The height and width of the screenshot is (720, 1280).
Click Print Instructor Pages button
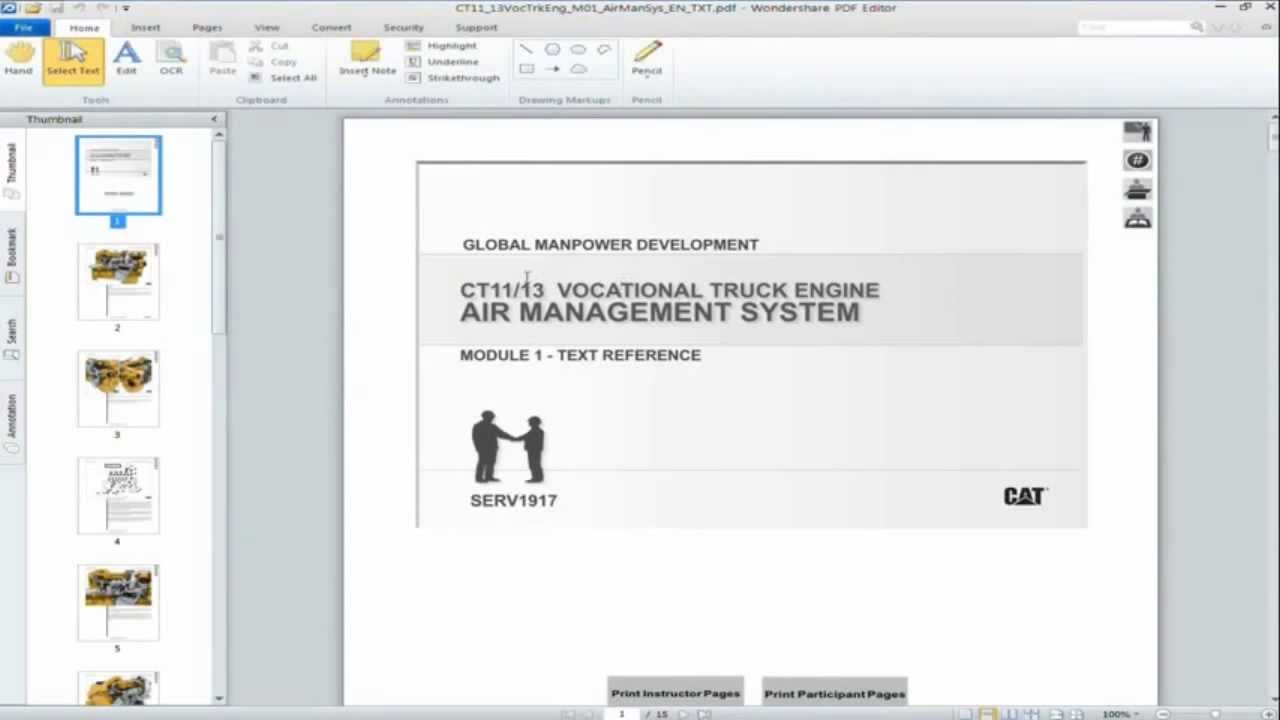click(x=676, y=692)
